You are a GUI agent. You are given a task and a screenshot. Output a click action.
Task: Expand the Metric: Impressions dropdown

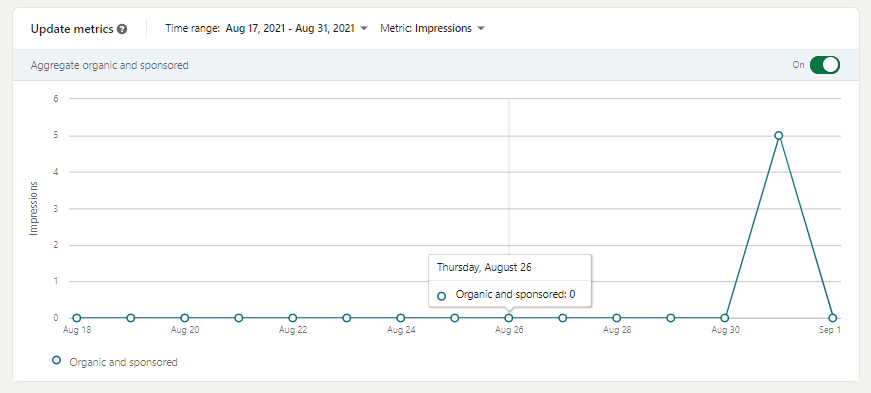pos(432,28)
